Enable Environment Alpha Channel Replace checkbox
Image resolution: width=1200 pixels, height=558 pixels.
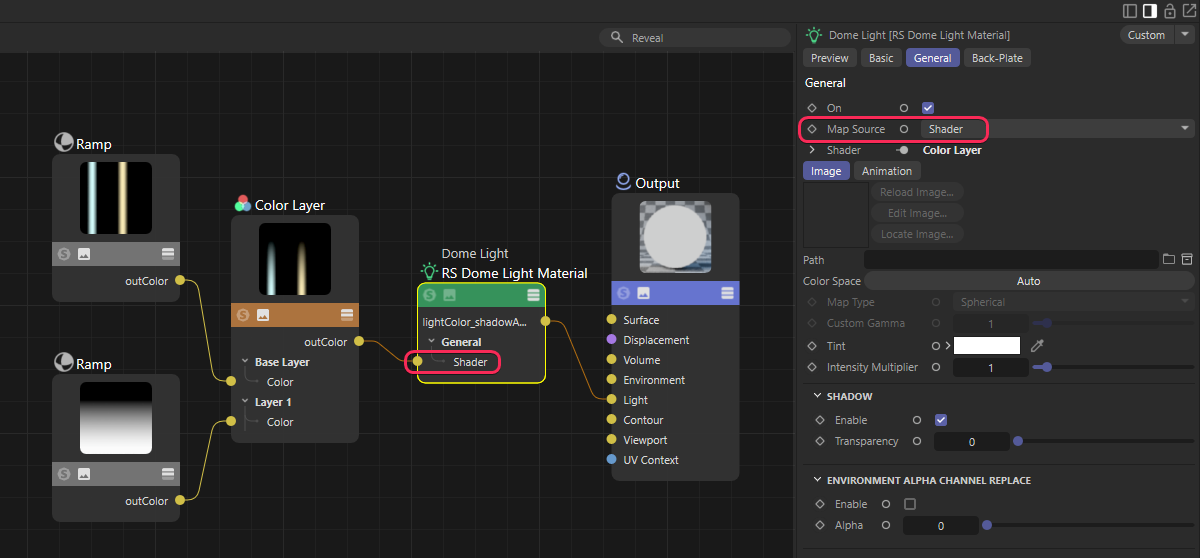tap(910, 504)
